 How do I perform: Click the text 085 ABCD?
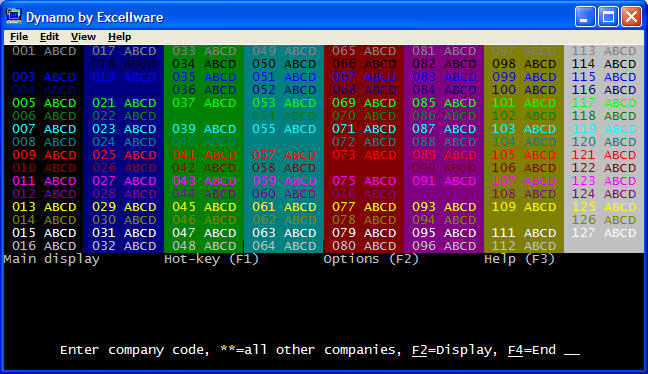444,103
